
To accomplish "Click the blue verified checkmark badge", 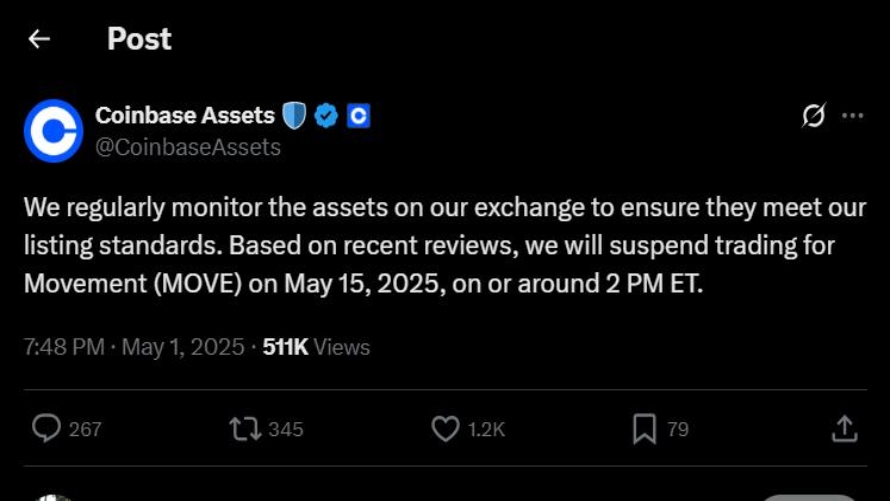I will click(326, 116).
